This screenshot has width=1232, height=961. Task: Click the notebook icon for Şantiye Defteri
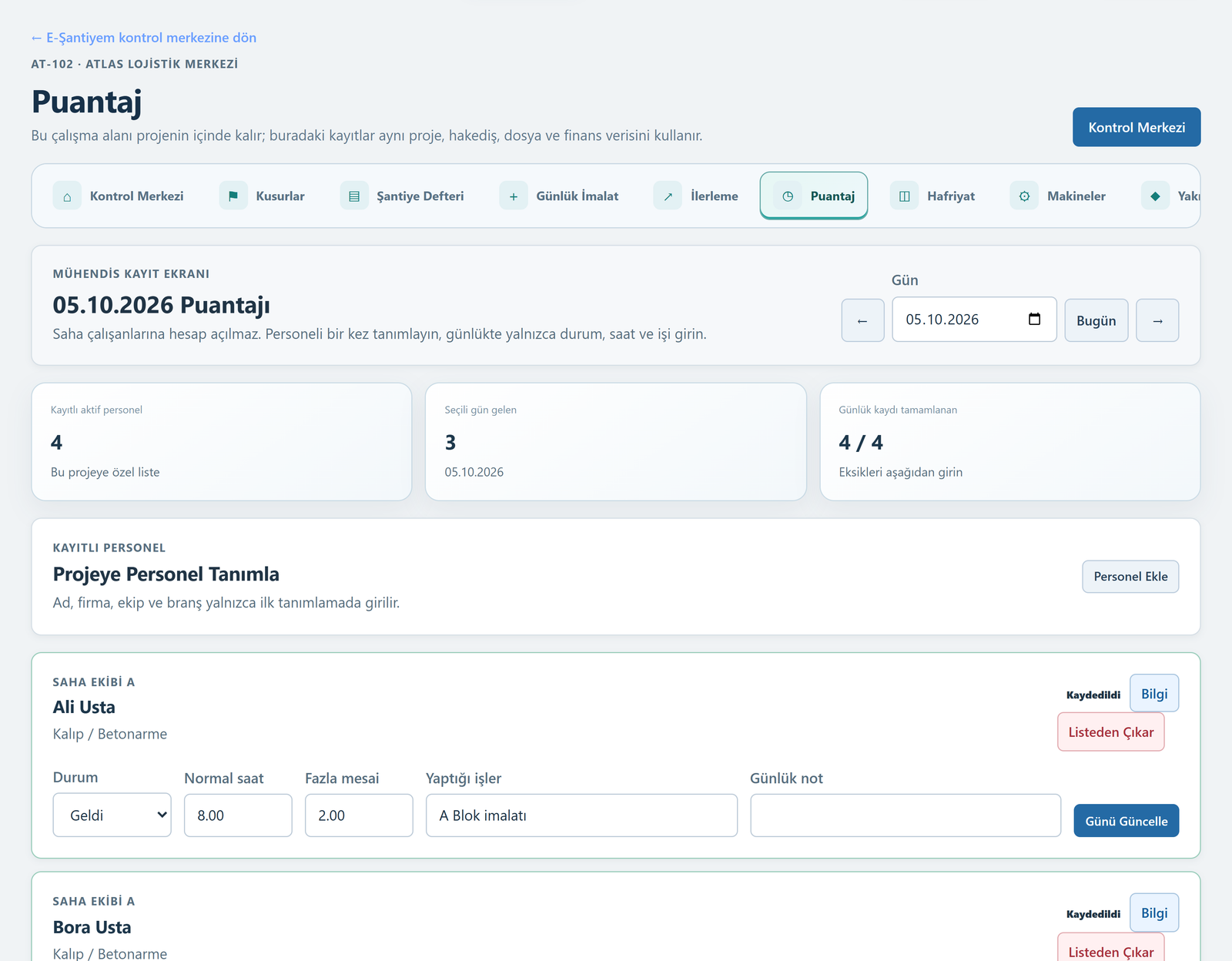tap(354, 196)
